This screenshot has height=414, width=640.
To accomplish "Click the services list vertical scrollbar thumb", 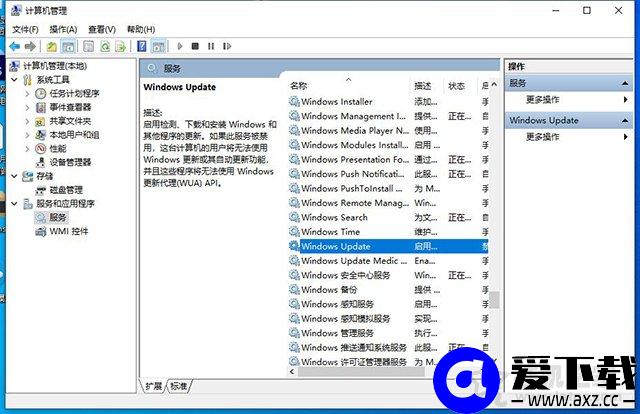I will tap(494, 300).
